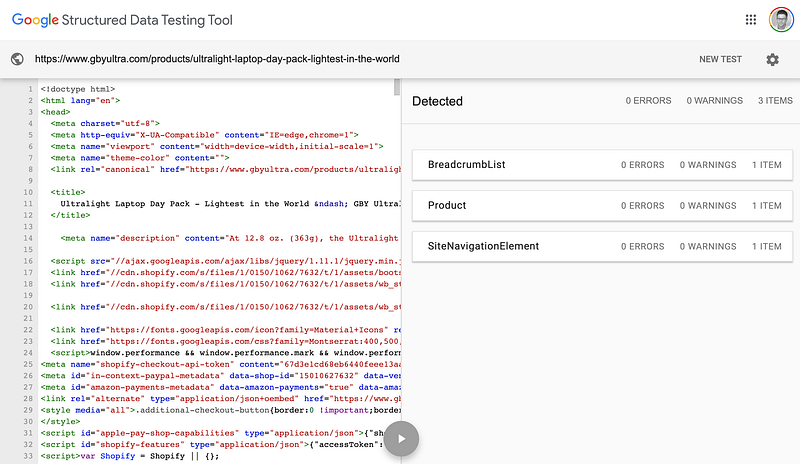Click the meta description code line
Screen dimensions: 800x464
point(231,238)
